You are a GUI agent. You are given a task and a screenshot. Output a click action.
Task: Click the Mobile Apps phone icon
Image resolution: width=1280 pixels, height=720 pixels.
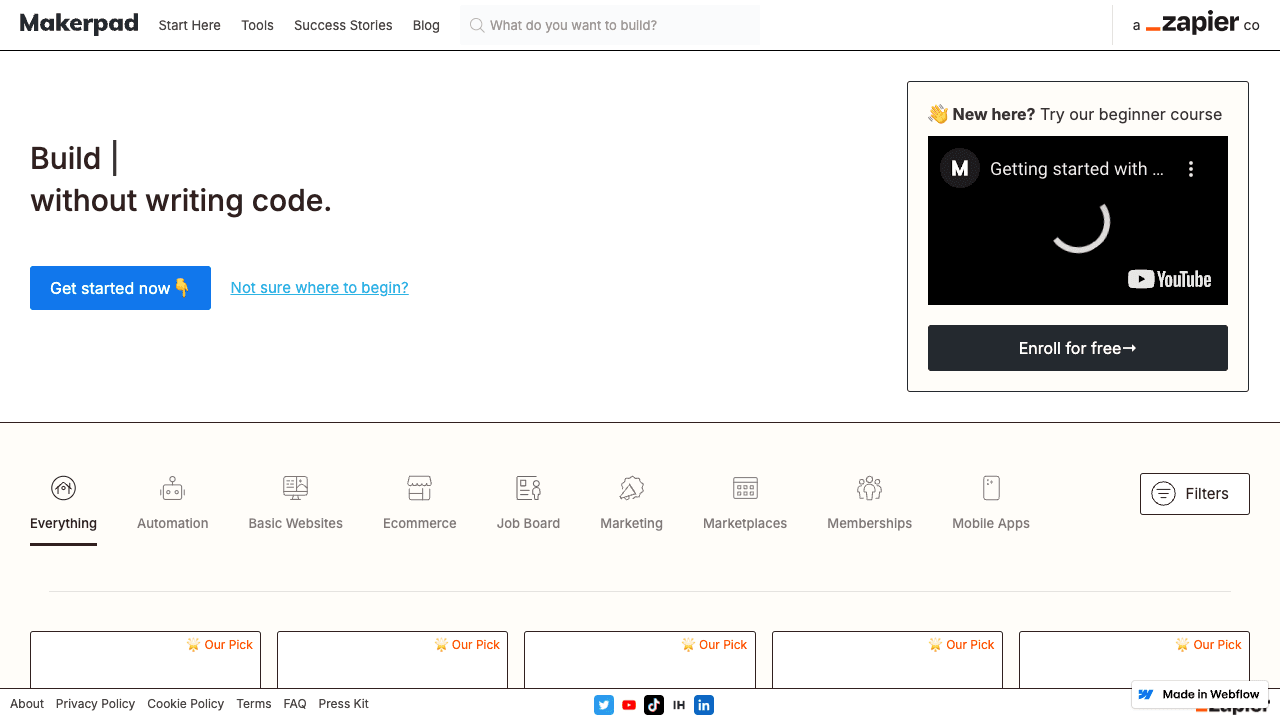(991, 488)
